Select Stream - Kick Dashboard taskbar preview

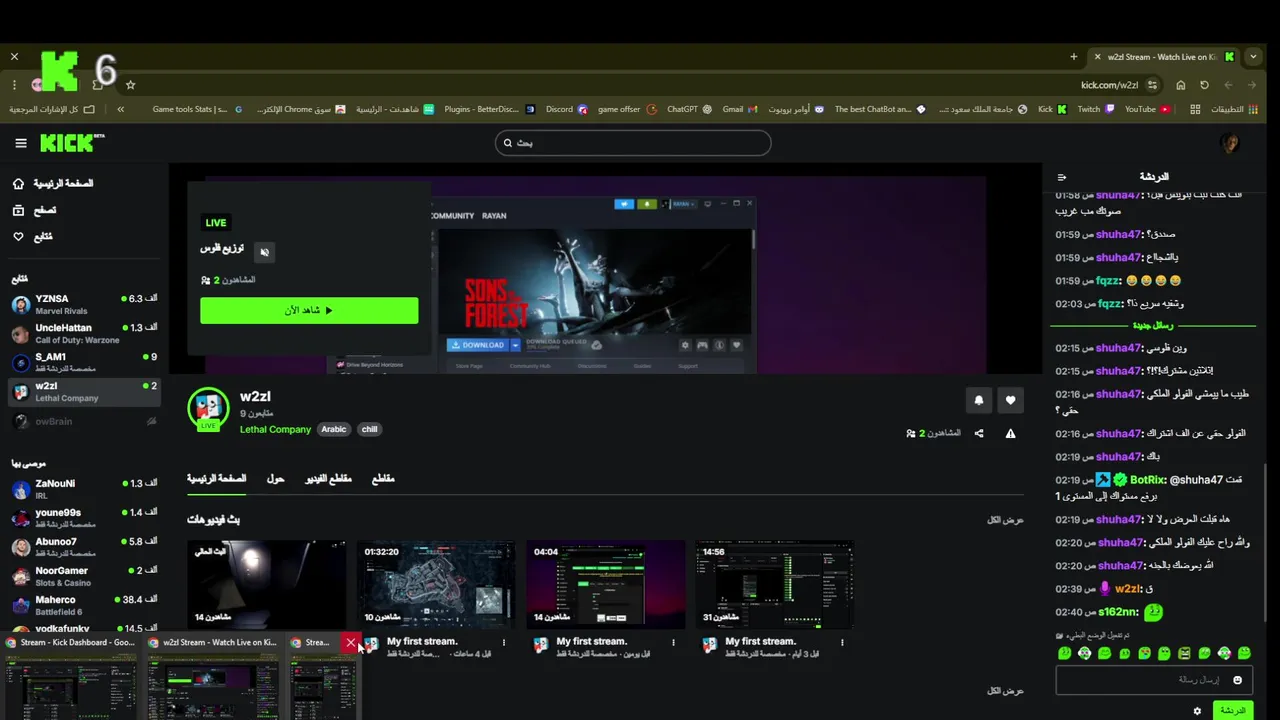70,677
